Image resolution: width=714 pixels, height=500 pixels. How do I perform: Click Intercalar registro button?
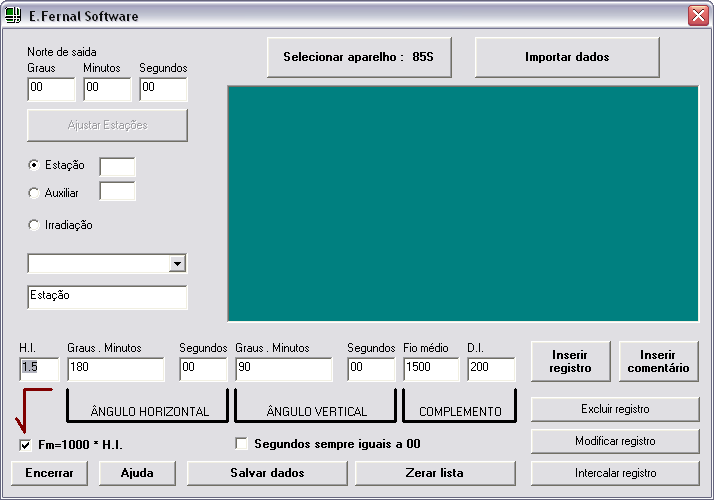tap(614, 473)
